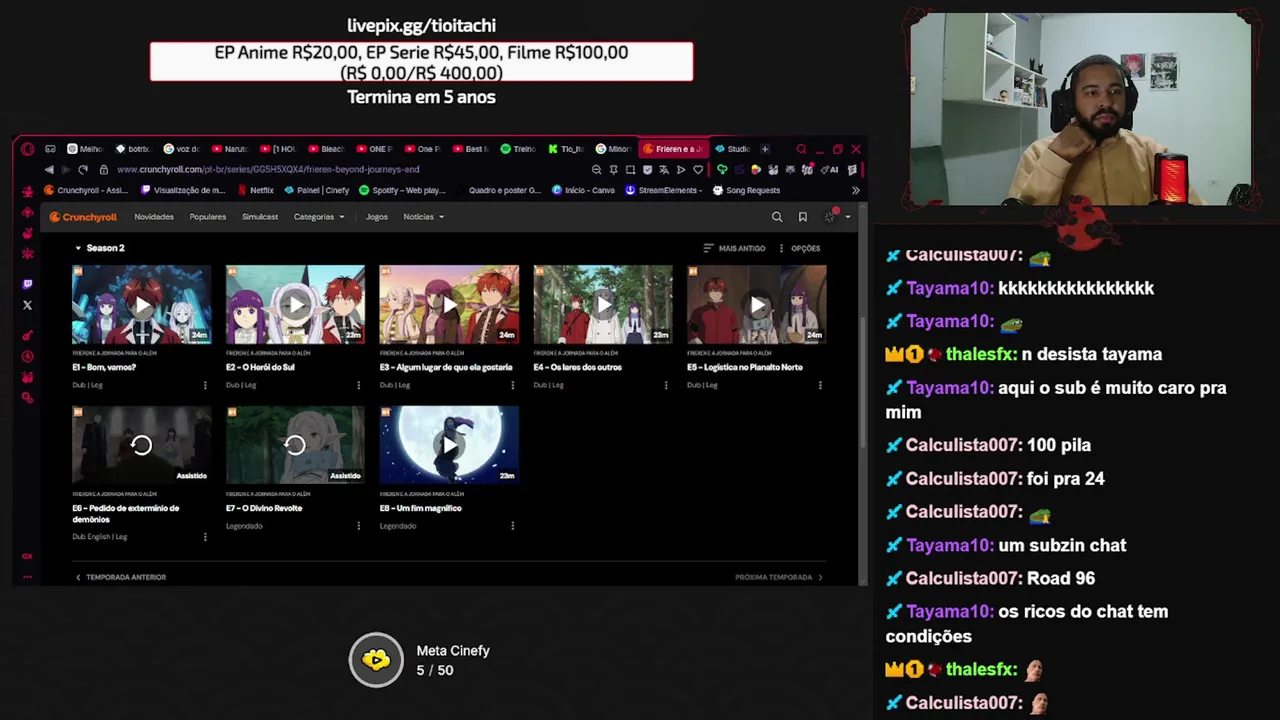
Task: Expand the Notícias dropdown
Action: tap(424, 217)
